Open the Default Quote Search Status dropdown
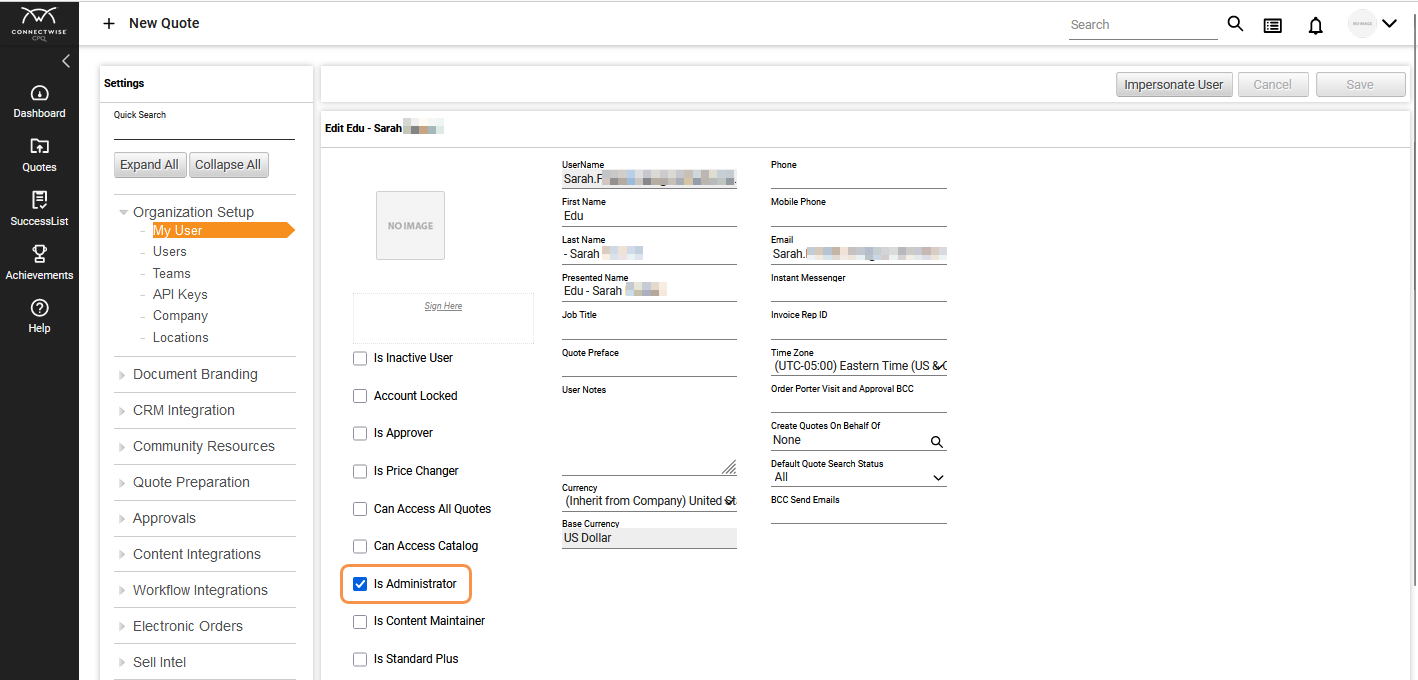Image resolution: width=1418 pixels, height=680 pixels. (x=858, y=477)
